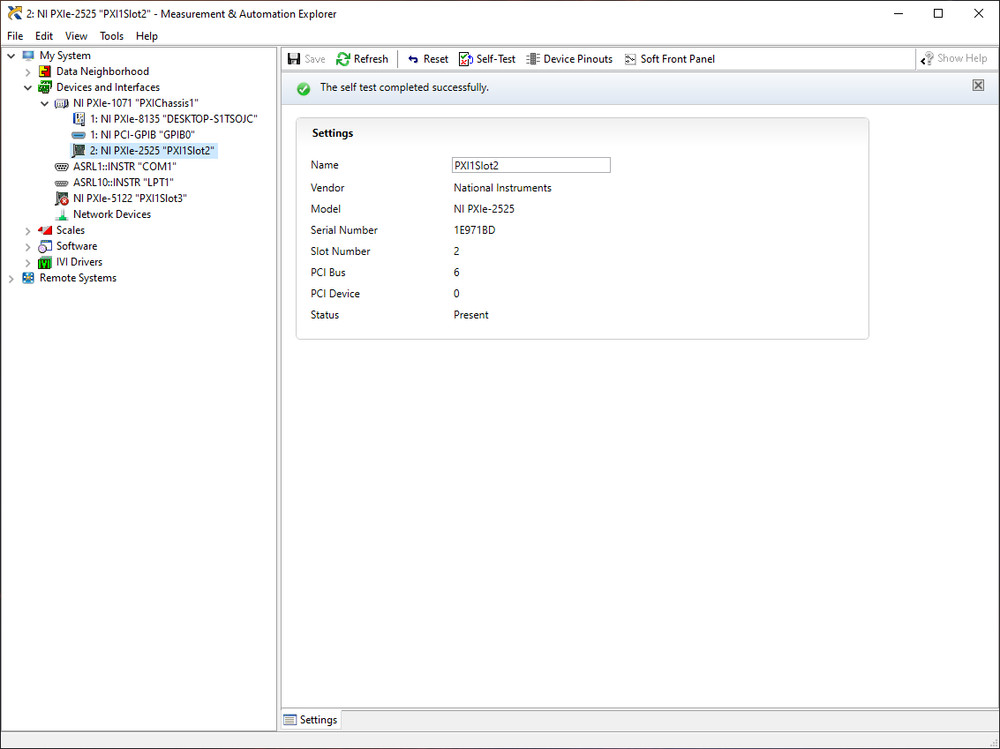Click the IVI Drivers icon
1000x749 pixels.
click(45, 262)
